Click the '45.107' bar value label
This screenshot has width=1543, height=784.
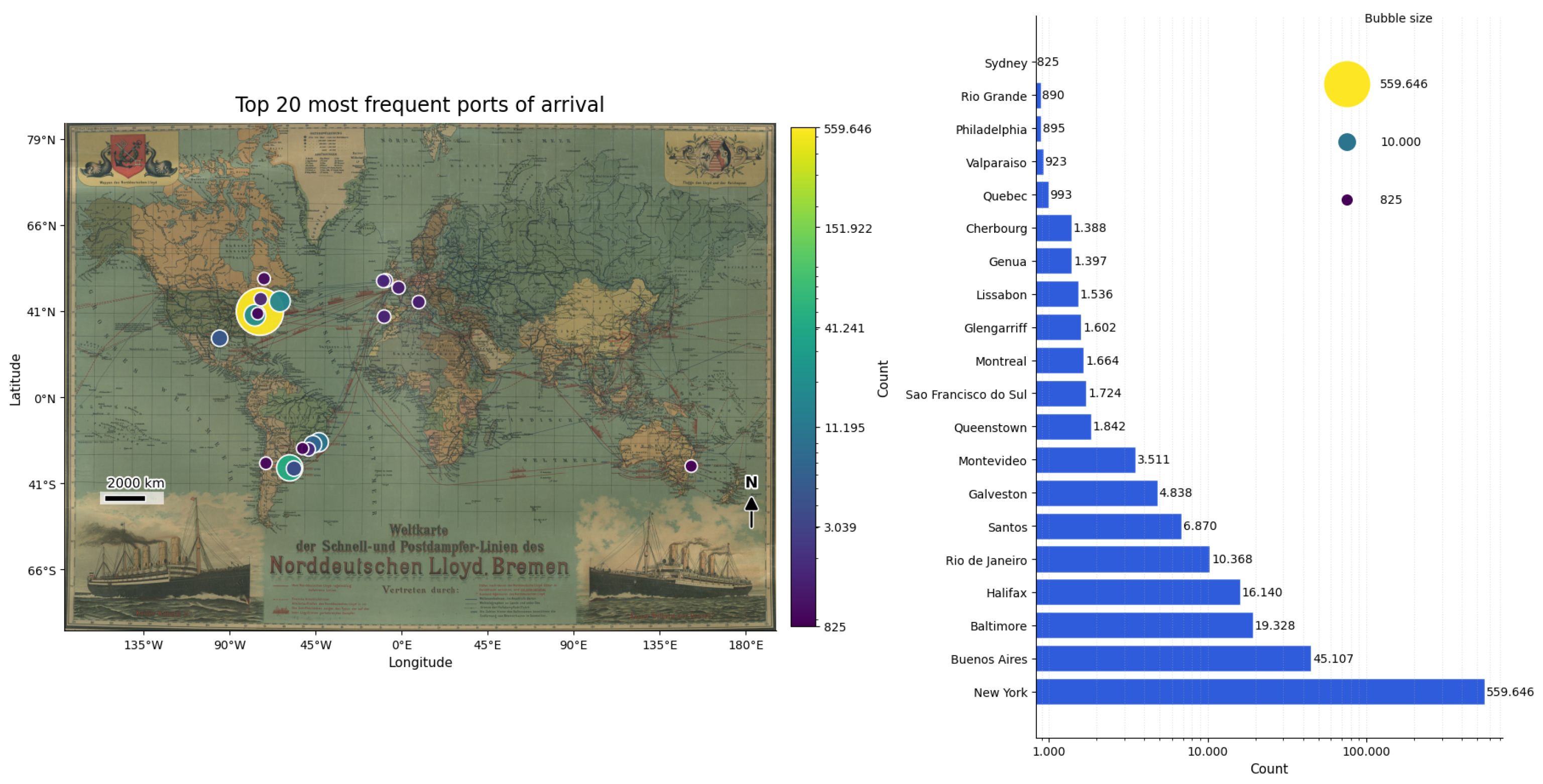(x=1333, y=658)
